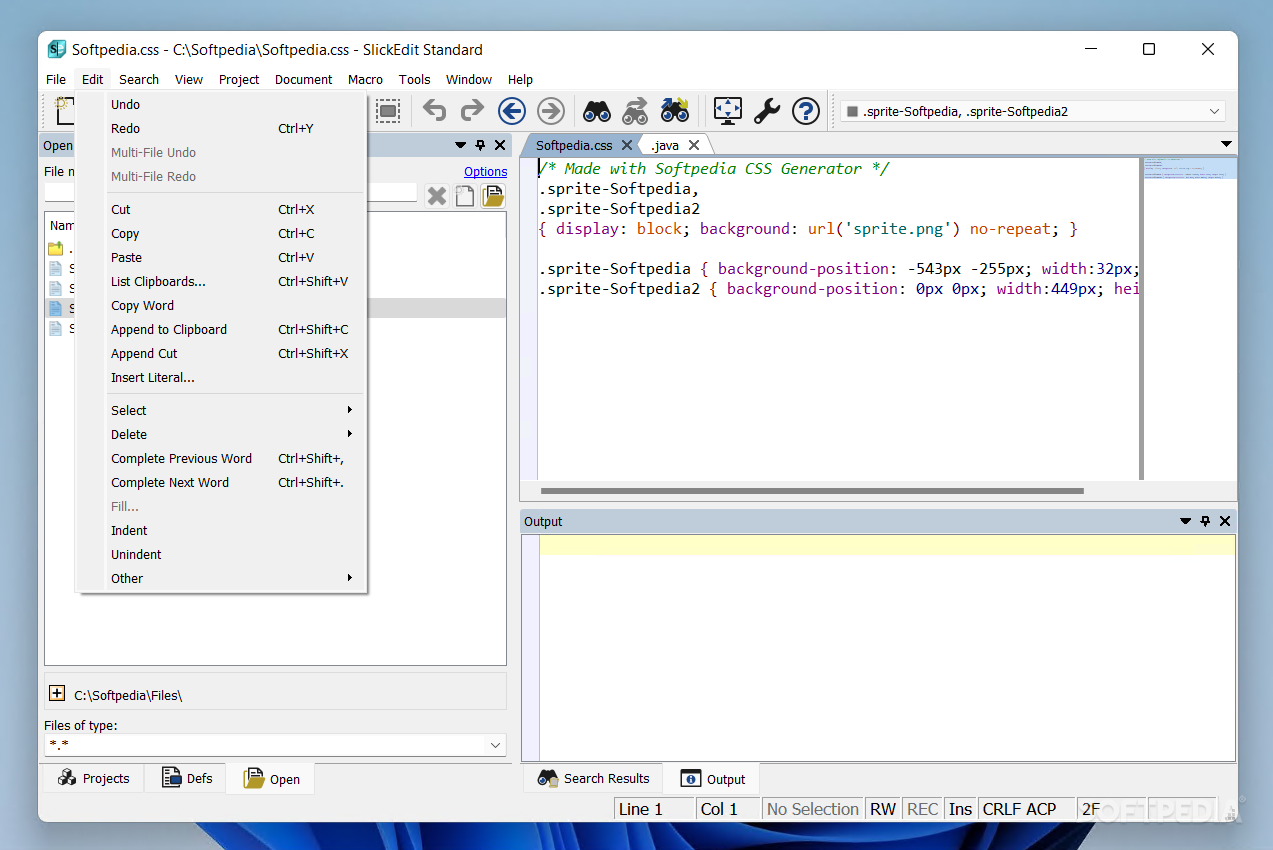Close the .java tab with its X
This screenshot has width=1273, height=850.
point(694,145)
